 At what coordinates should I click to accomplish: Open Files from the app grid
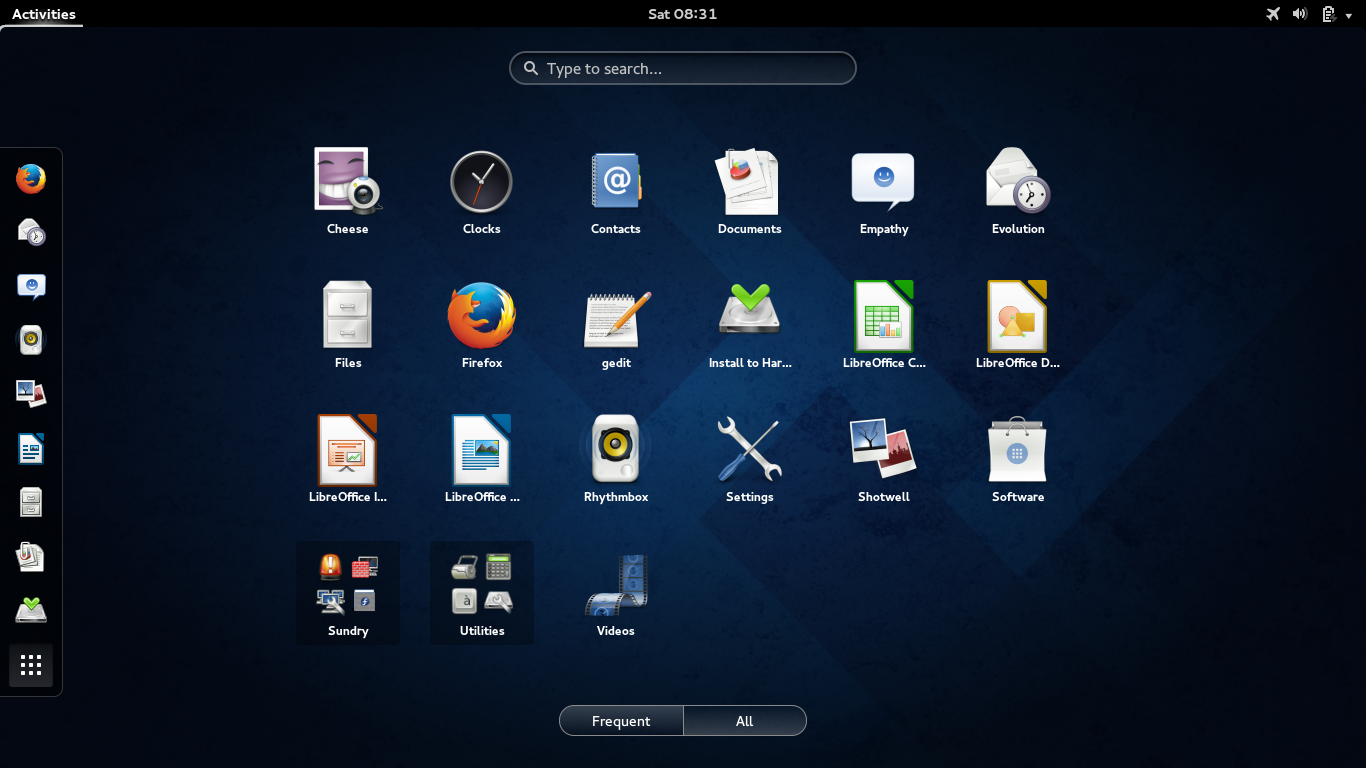click(348, 325)
